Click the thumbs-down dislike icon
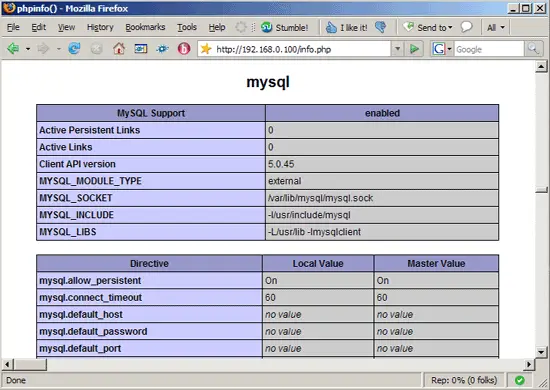This screenshot has height=390, width=550. tap(381, 27)
